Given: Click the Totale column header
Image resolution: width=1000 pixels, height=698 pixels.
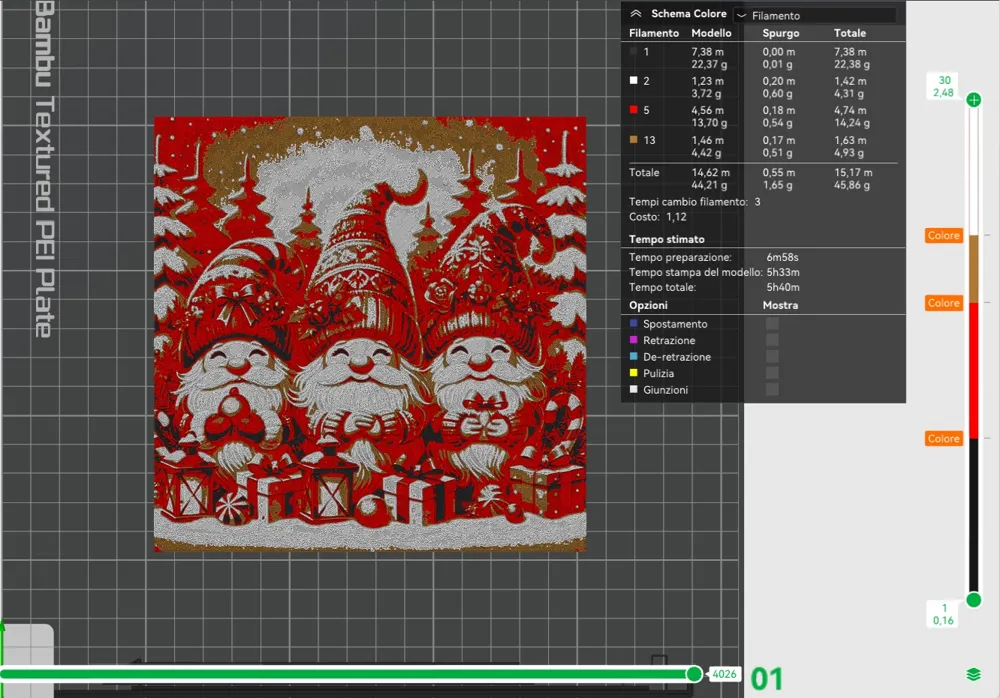Looking at the screenshot, I should point(849,33).
